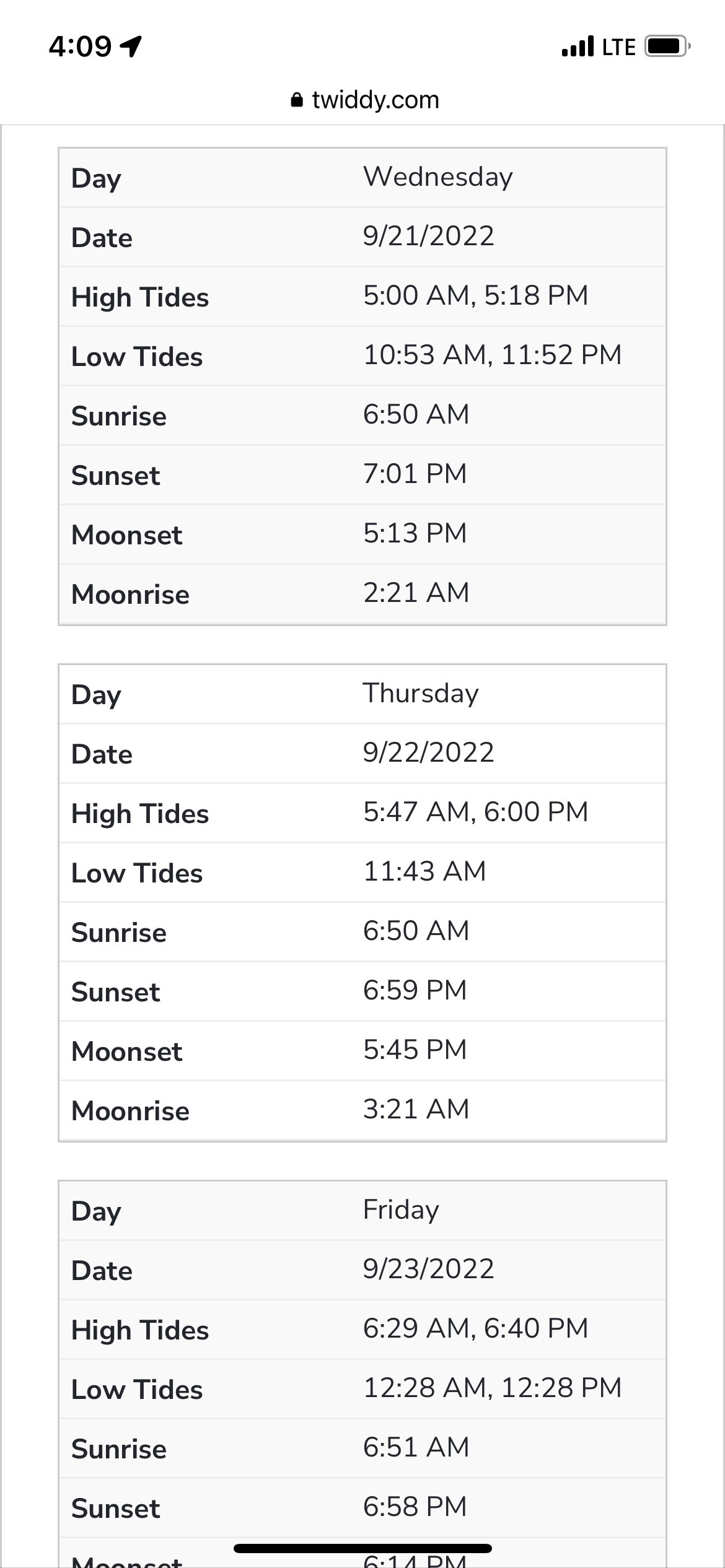Screen dimensions: 725x1568
Task: Select Thursday in the second table
Action: 421,694
